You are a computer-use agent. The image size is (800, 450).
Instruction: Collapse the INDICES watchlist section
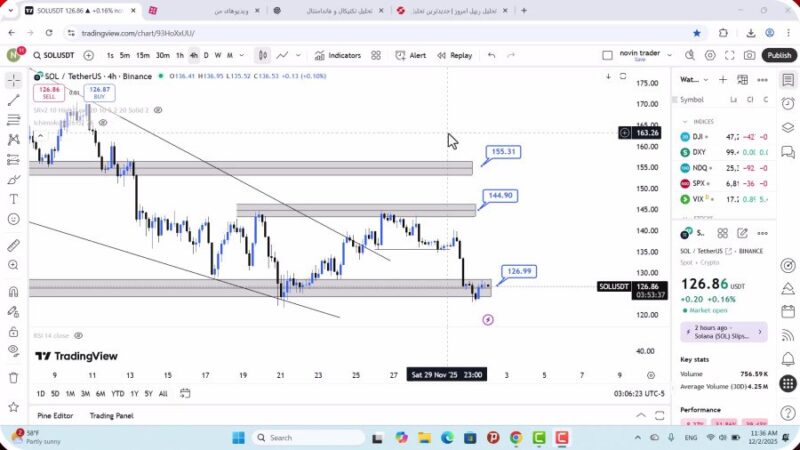[x=685, y=121]
